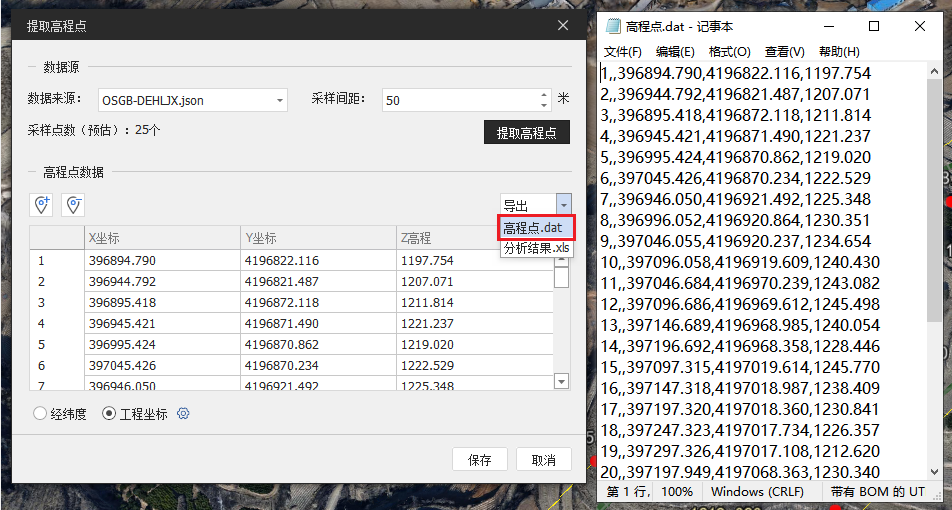The width and height of the screenshot is (952, 510).
Task: Click the 取消 button
Action: click(543, 460)
